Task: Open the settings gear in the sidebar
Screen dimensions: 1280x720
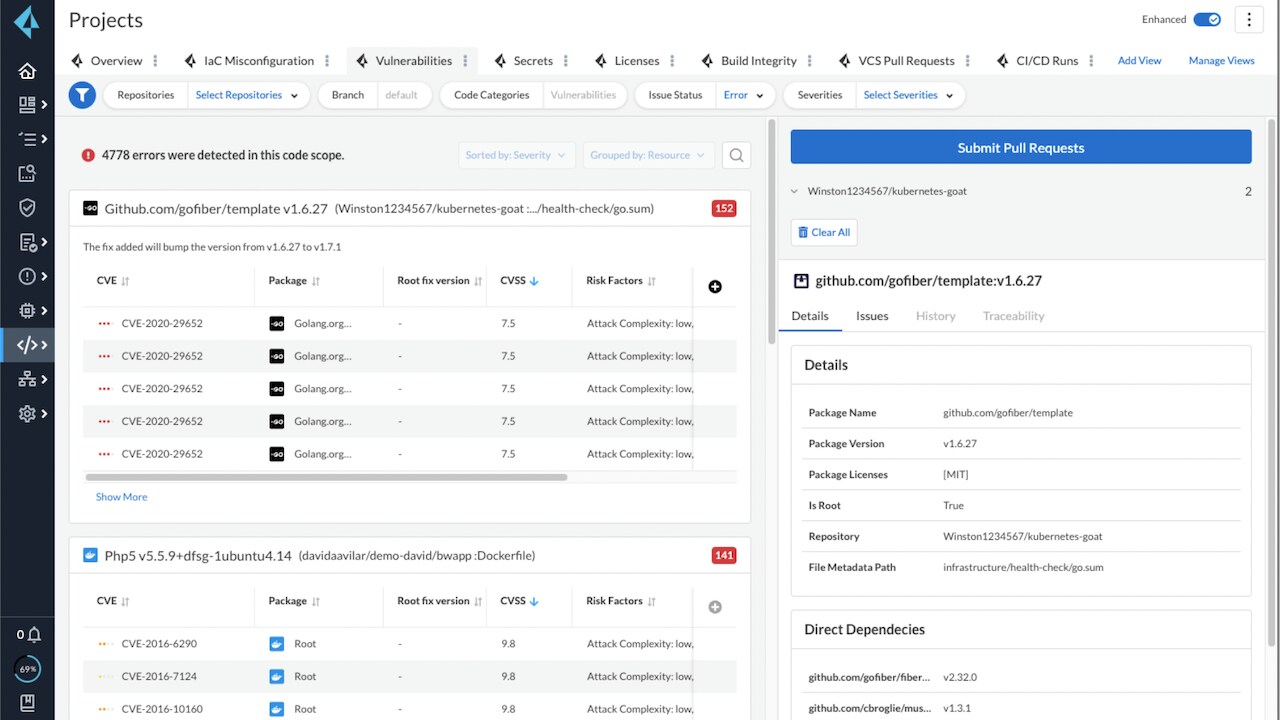Action: pyautogui.click(x=27, y=413)
